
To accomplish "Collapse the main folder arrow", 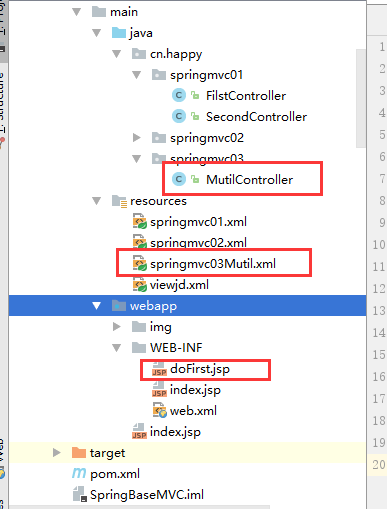I will 77,12.
